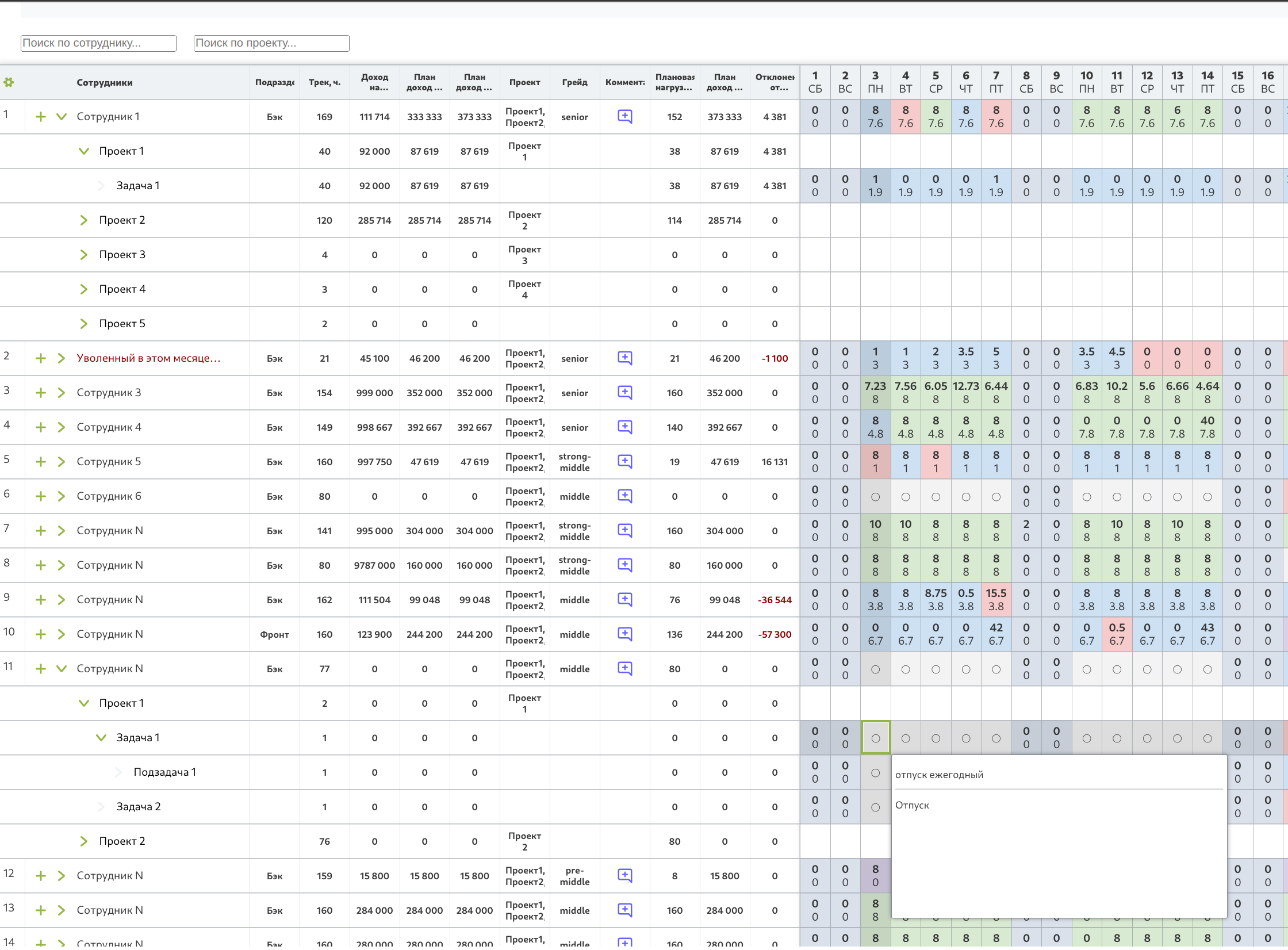Click day 14 cell in row 11
1288x950 pixels.
(x=1207, y=669)
